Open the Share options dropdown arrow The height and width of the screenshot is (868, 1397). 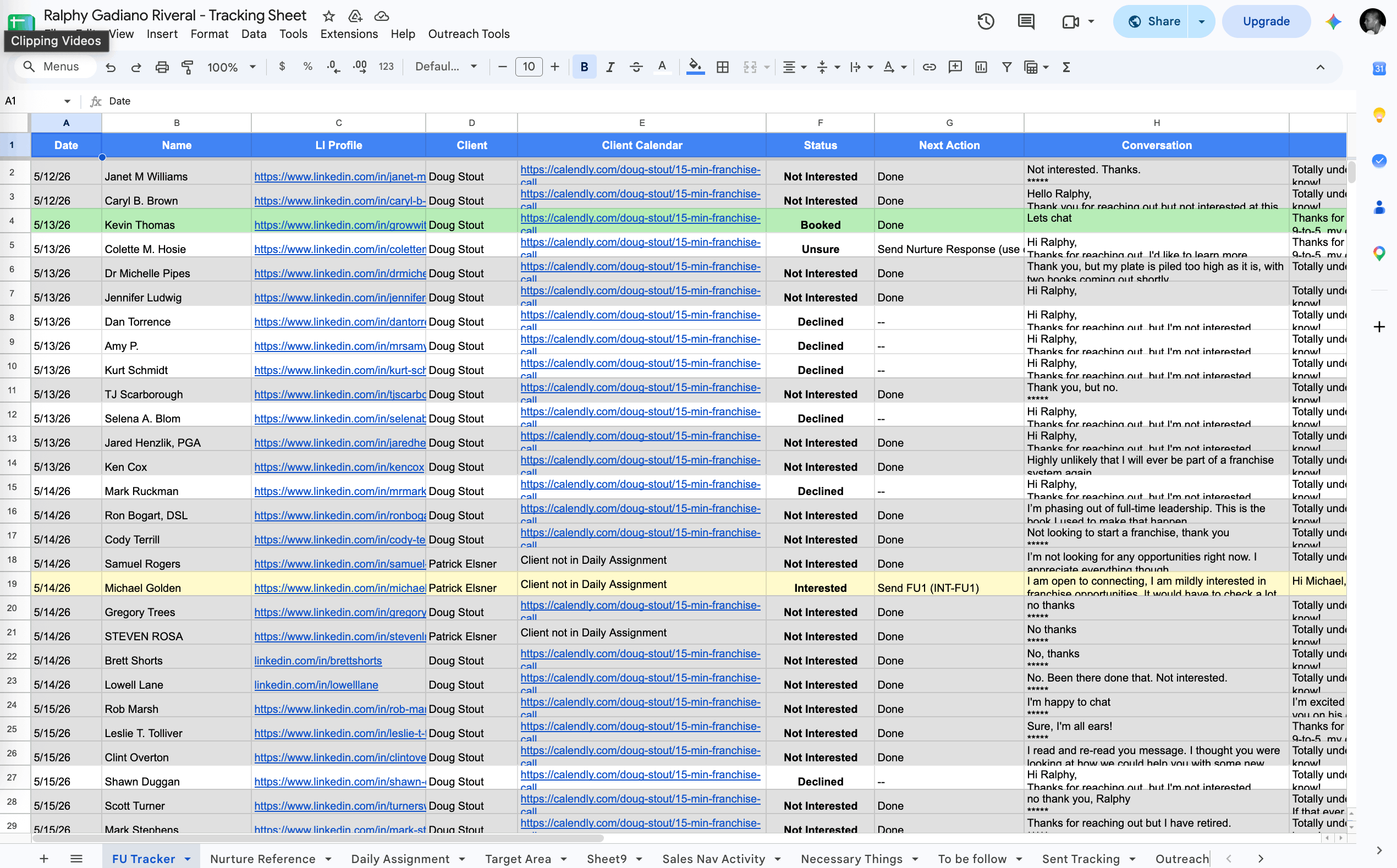point(1201,22)
